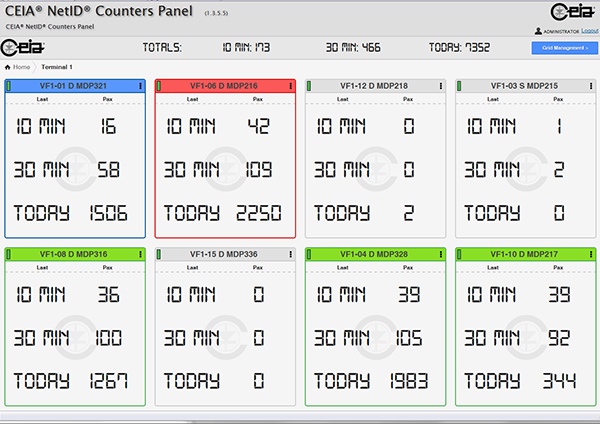600x424 pixels.
Task: Open options menu for VF1-06 D MDP216
Action: point(291,86)
